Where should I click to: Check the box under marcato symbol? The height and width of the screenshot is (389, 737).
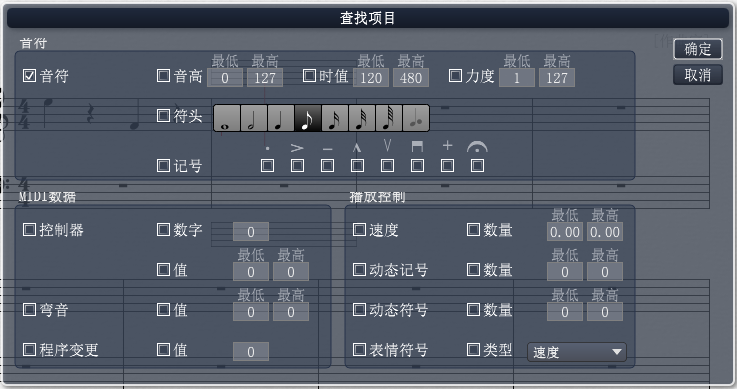click(358, 165)
